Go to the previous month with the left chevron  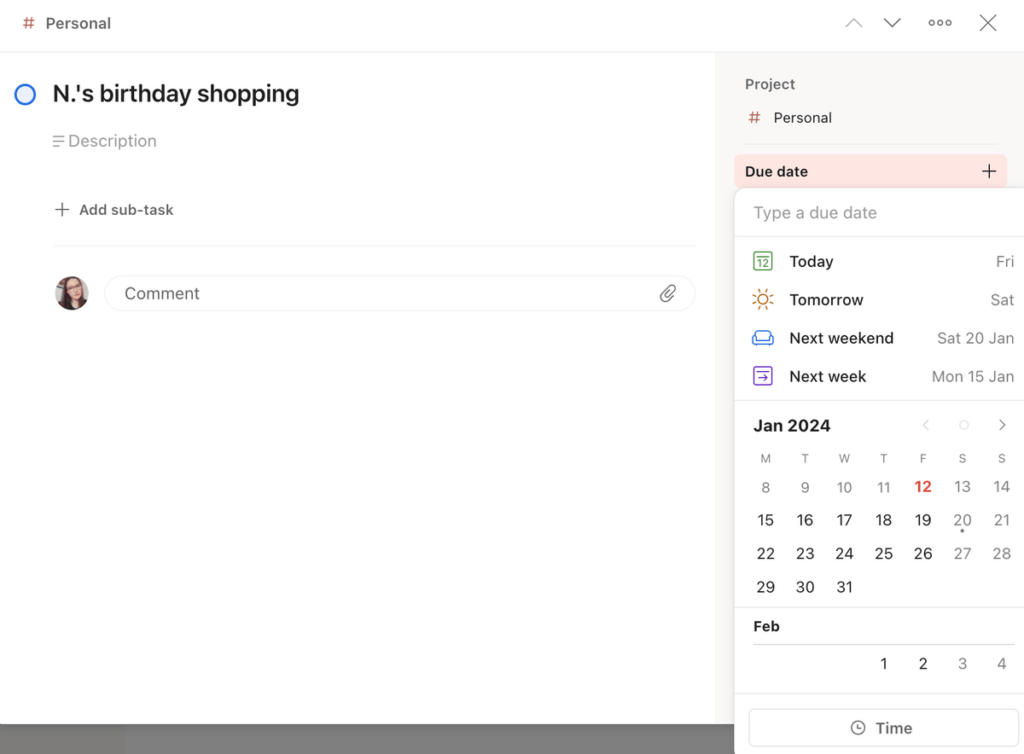926,424
